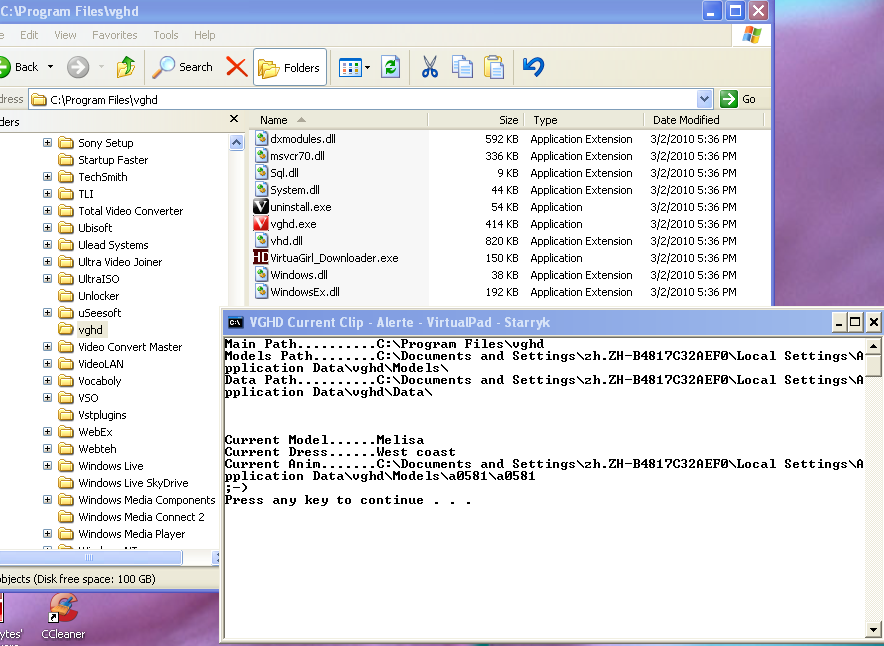884x646 pixels.
Task: Select the uninstall.exe file icon
Action: (260, 207)
